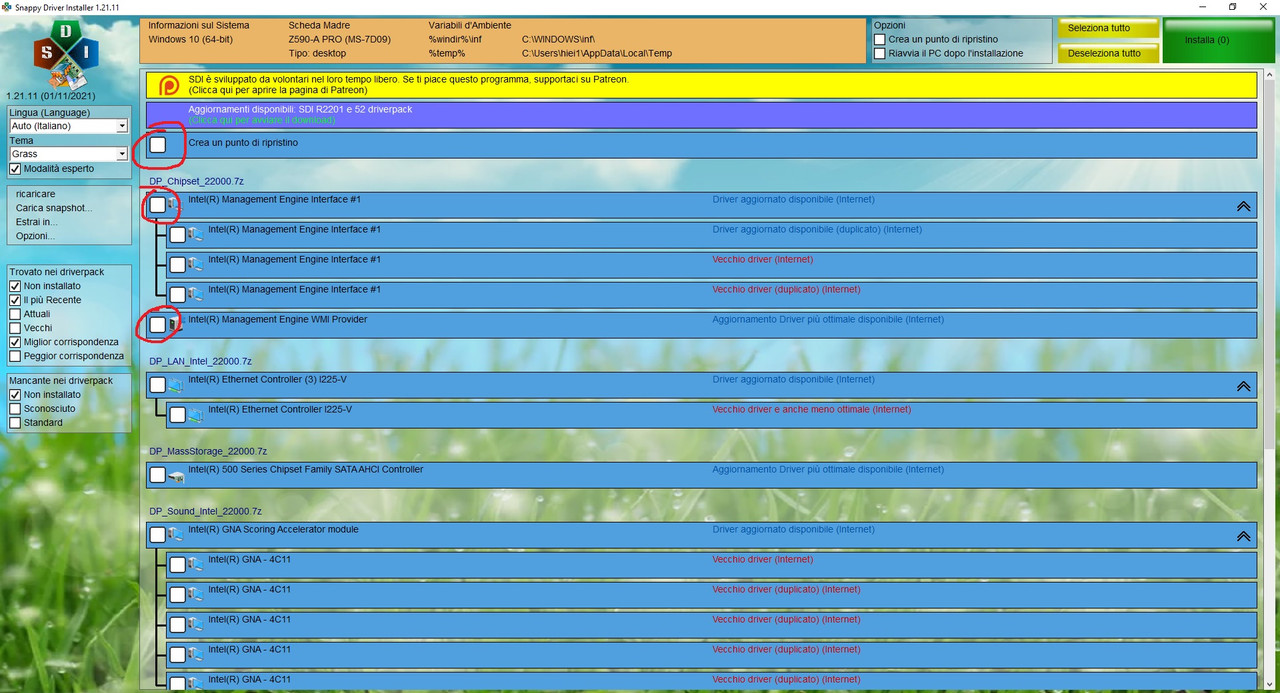Screen dimensions: 1280x693
Task: Toggle 'Non installato' under 'Trovato nei driverpack'
Action: tap(15, 286)
